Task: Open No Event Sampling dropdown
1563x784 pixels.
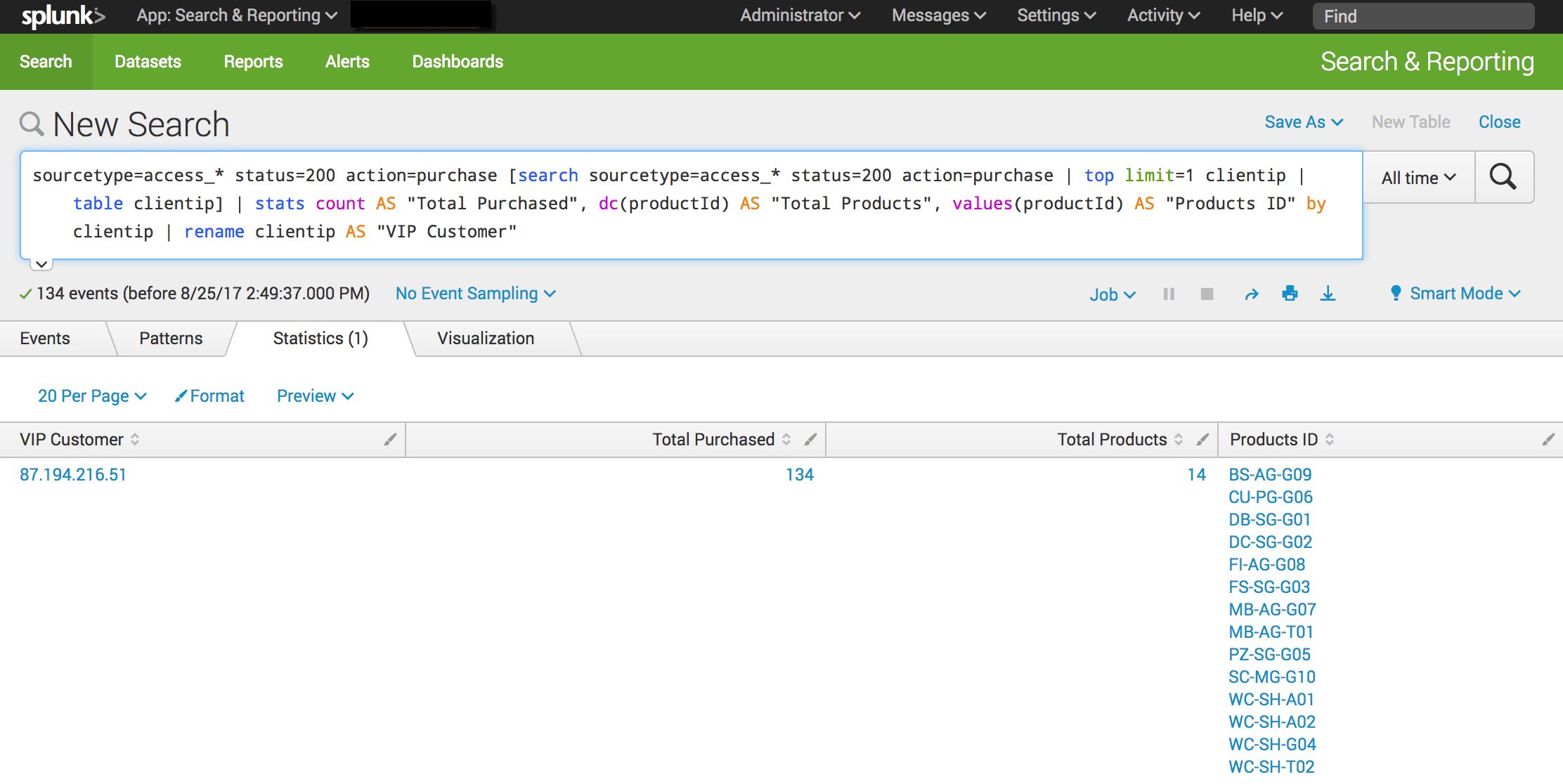Action: (475, 294)
